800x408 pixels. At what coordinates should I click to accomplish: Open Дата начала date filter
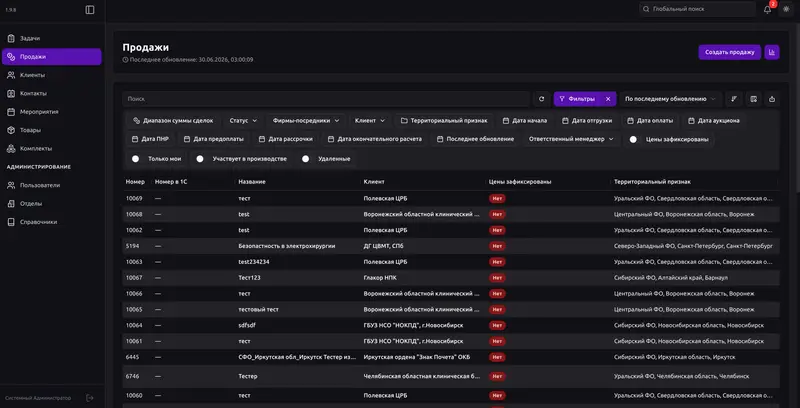(524, 121)
